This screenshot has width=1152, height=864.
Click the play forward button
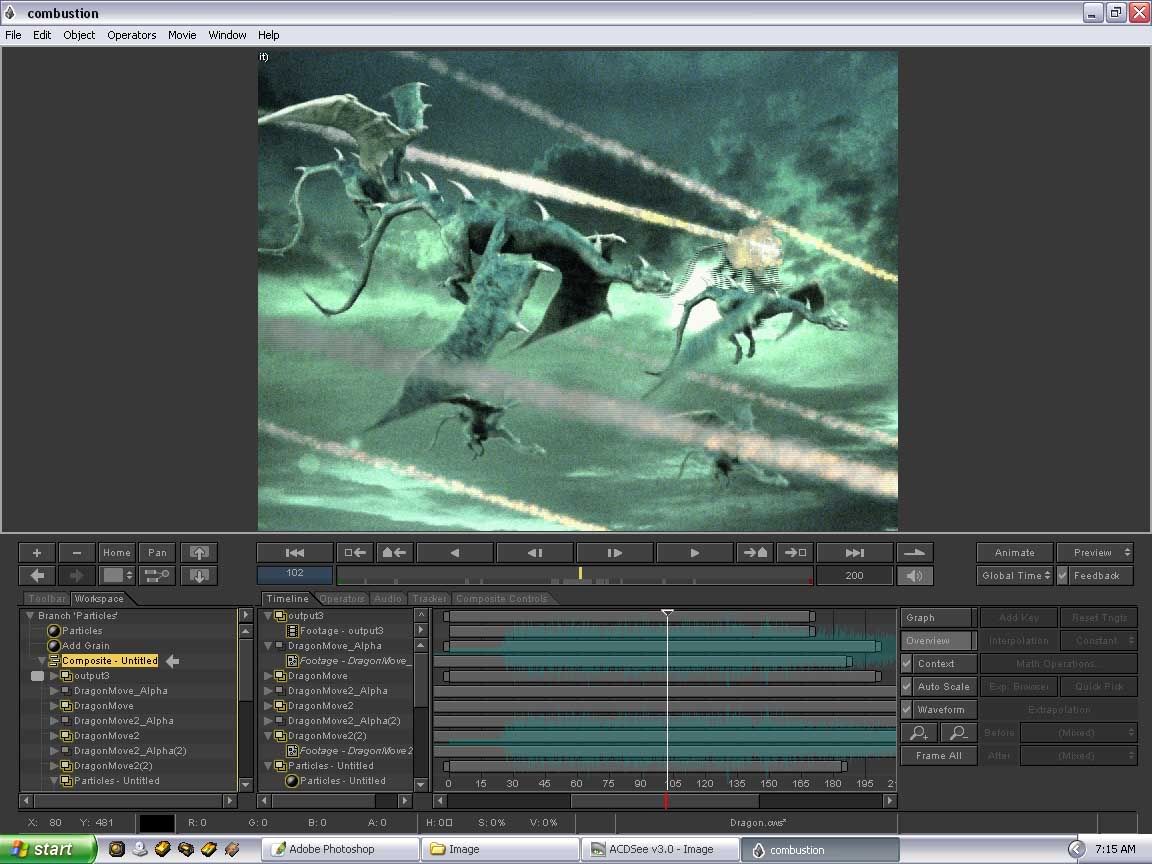pos(694,553)
